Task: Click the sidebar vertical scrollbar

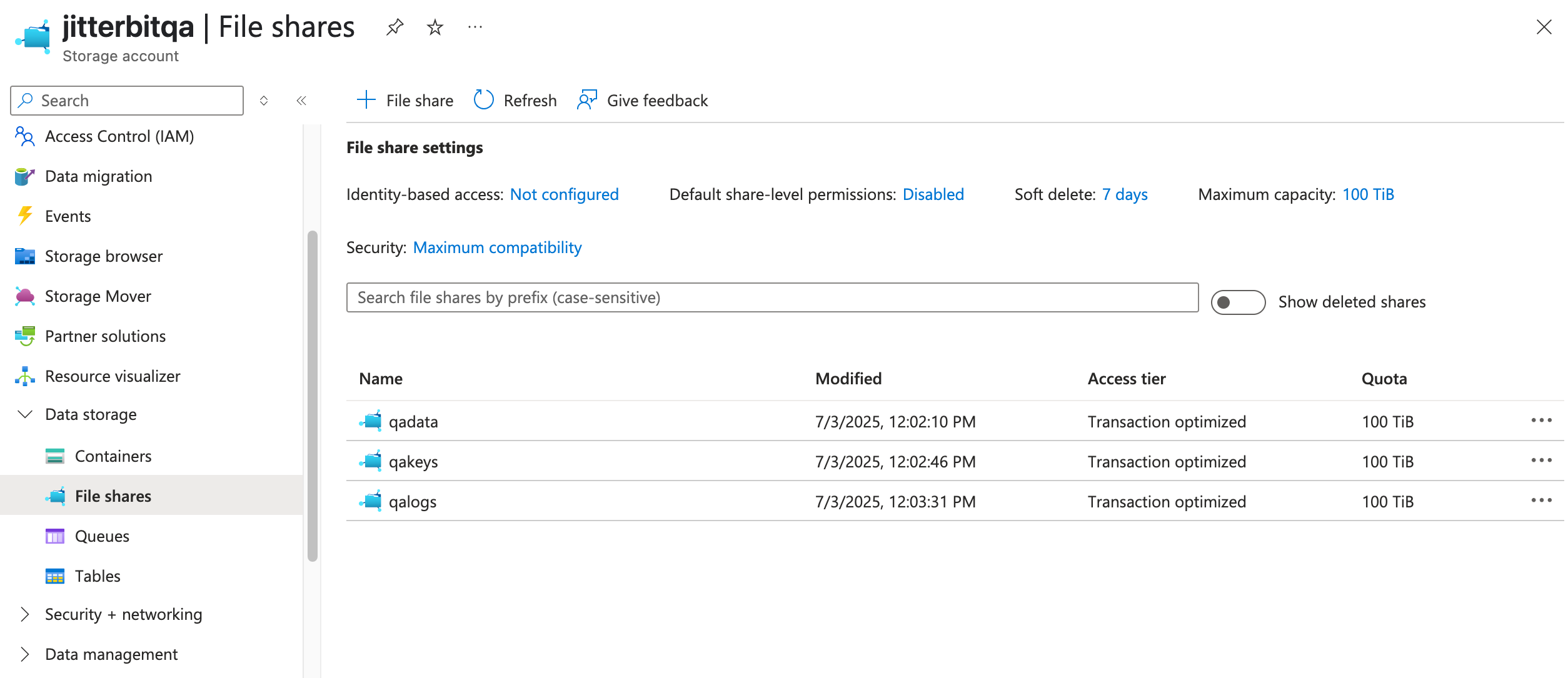Action: tap(313, 396)
